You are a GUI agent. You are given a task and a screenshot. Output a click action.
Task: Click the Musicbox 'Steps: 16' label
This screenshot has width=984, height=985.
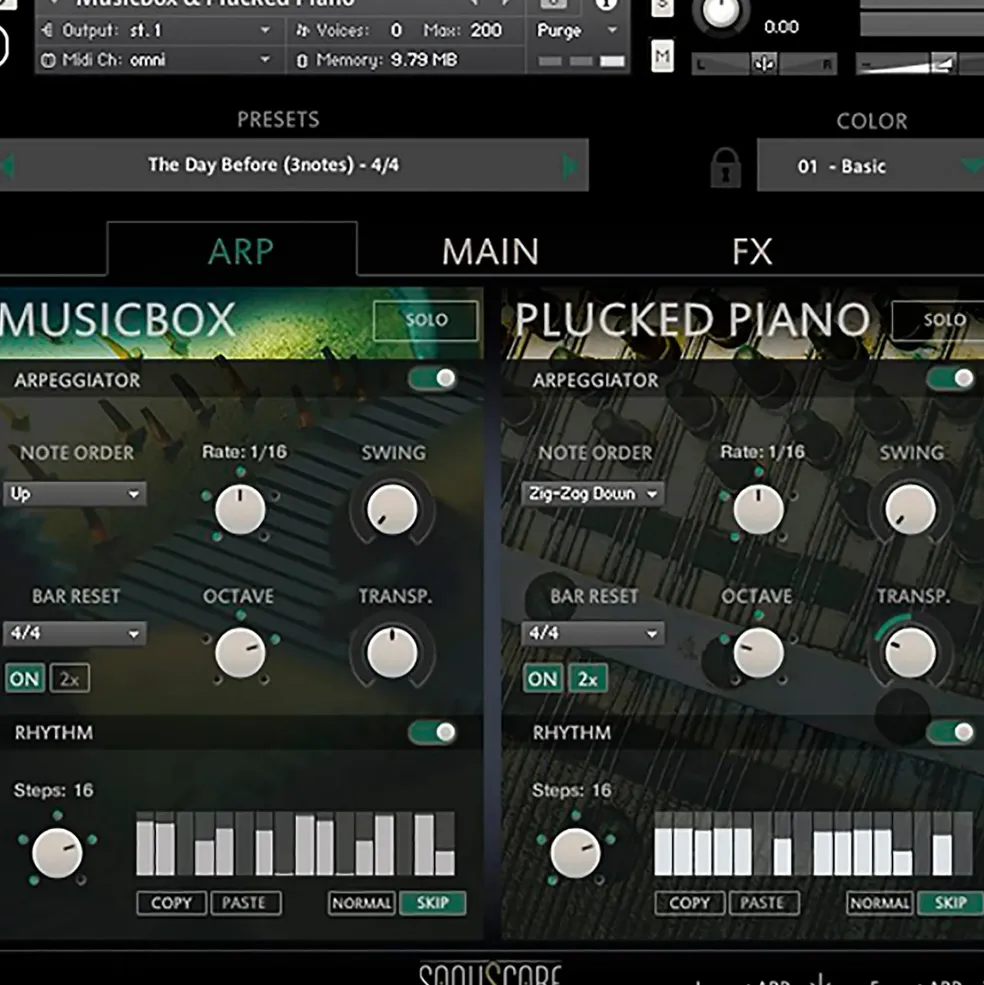pos(53,790)
